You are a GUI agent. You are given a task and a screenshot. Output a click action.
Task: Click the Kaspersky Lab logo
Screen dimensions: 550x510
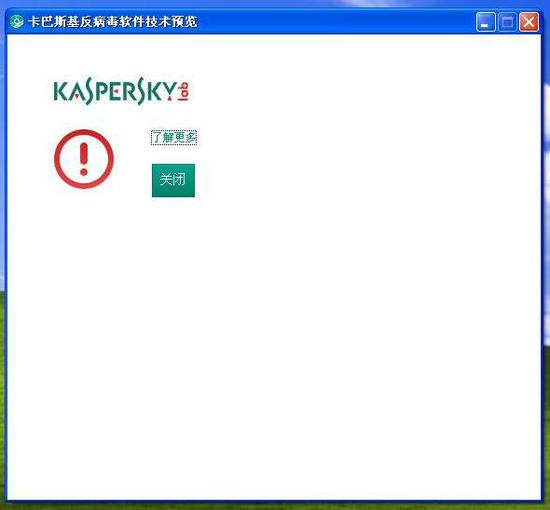coord(121,91)
